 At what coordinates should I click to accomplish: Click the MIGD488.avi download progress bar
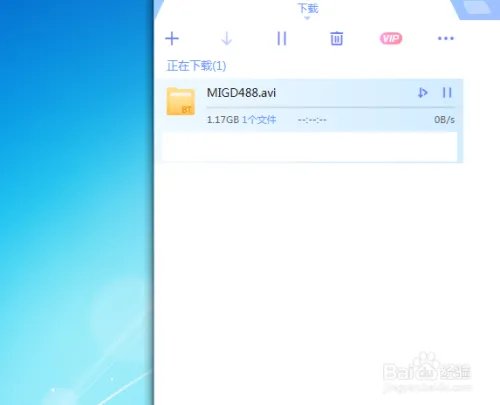tap(331, 108)
